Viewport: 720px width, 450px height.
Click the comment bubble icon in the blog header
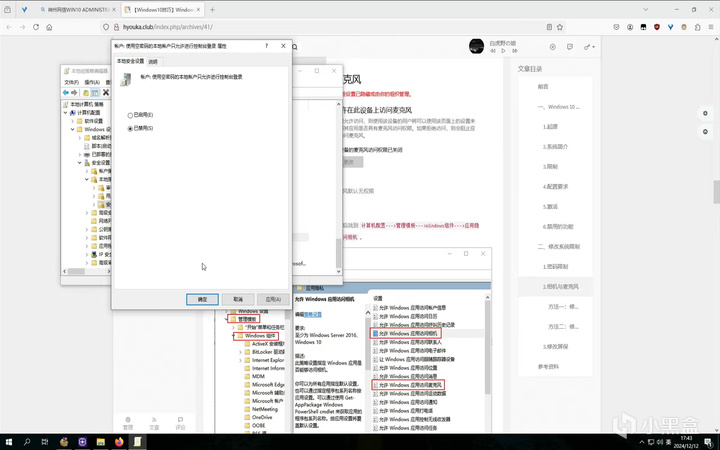pyautogui.click(x=570, y=47)
